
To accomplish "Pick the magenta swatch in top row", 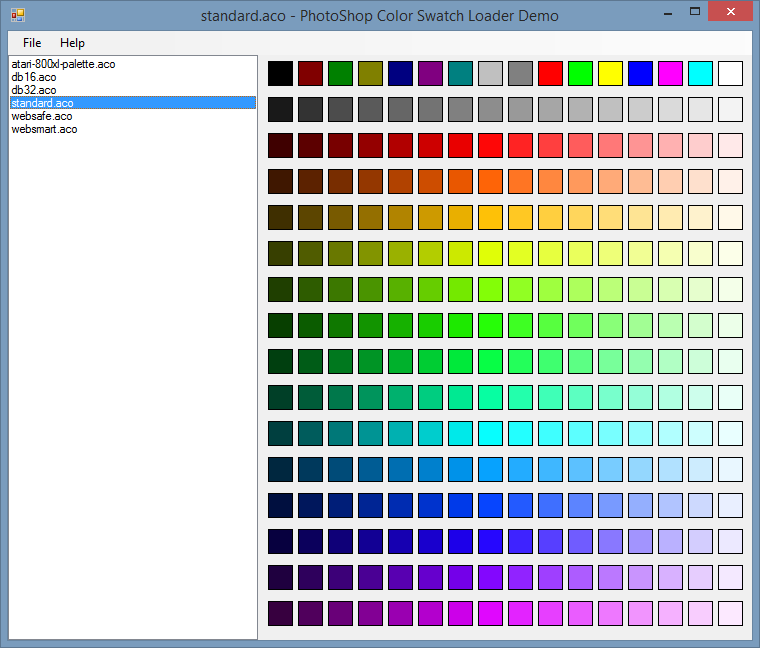I will pos(670,73).
